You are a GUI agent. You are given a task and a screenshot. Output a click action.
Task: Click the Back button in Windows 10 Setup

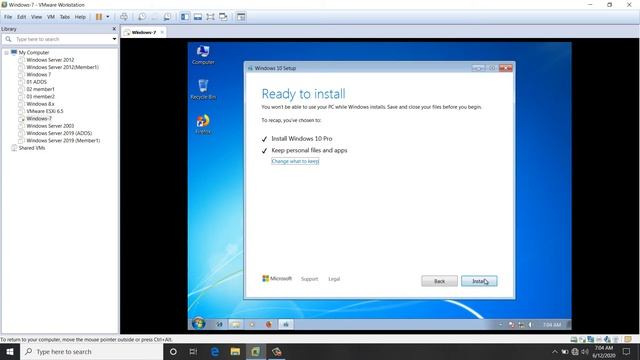click(439, 281)
